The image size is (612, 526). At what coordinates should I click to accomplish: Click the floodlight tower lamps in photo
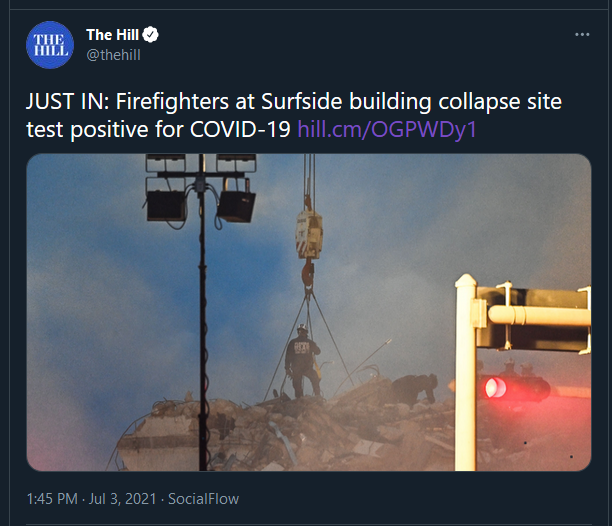[201, 188]
